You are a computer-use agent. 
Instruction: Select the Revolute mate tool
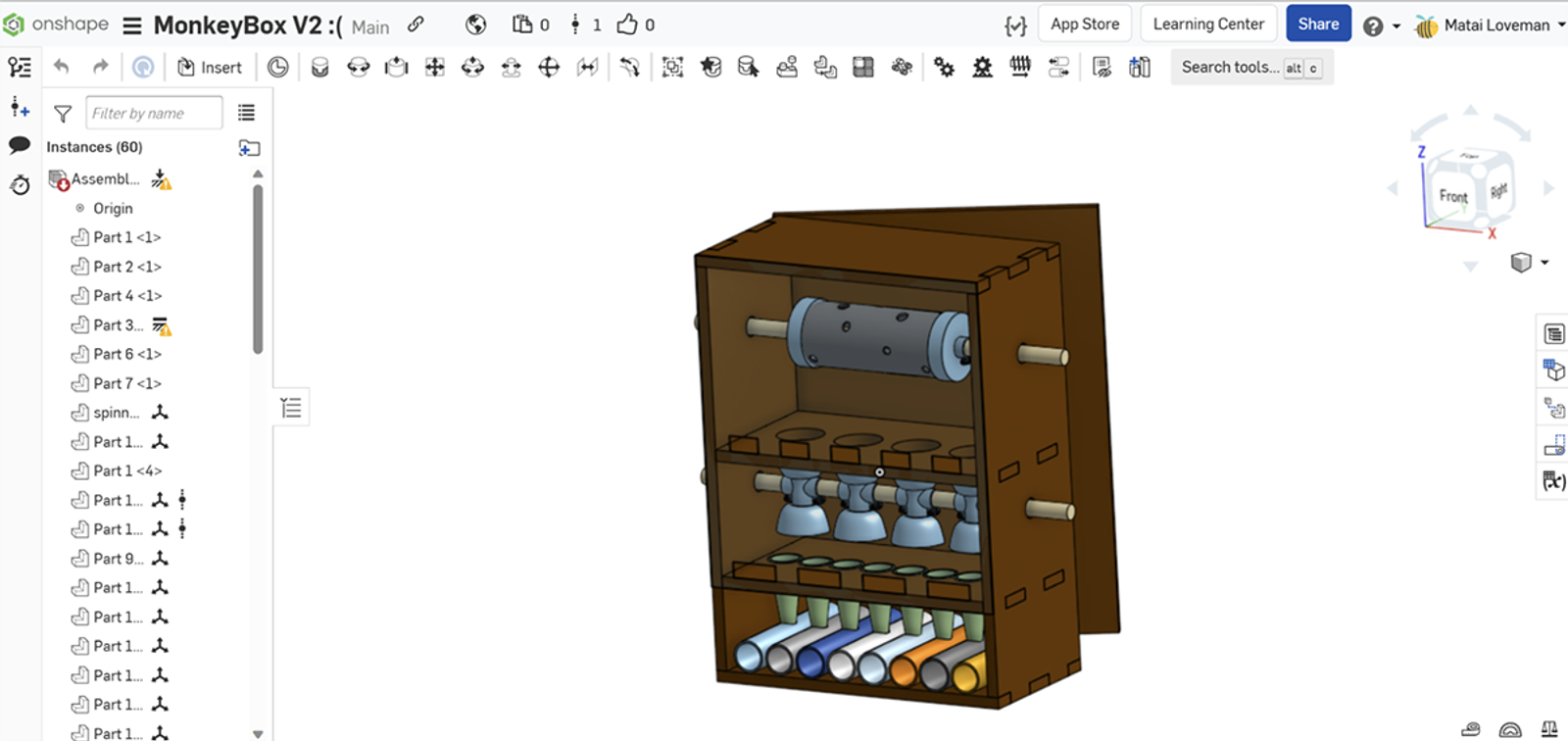(x=358, y=67)
